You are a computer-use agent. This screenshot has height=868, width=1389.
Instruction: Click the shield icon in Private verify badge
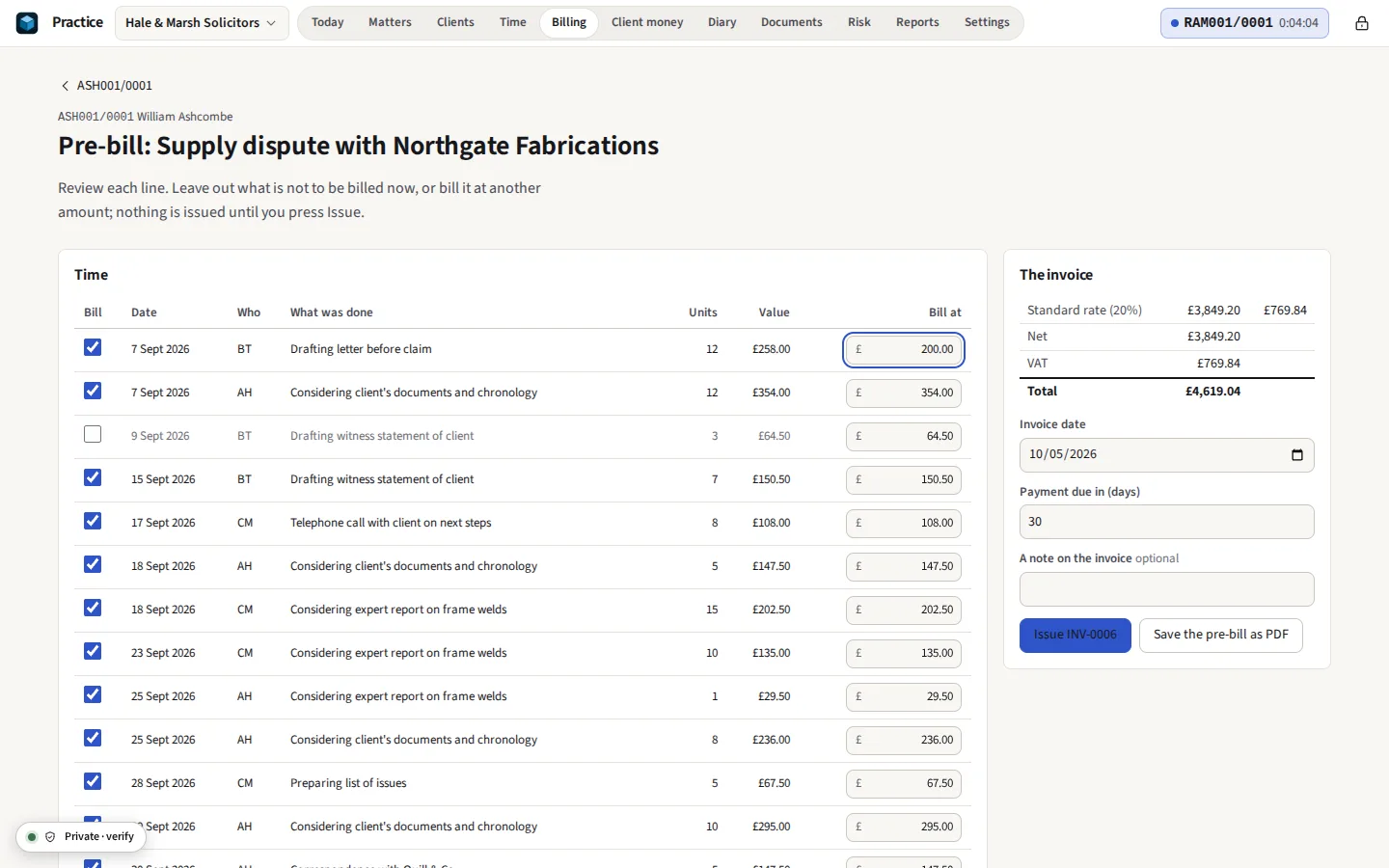[50, 837]
